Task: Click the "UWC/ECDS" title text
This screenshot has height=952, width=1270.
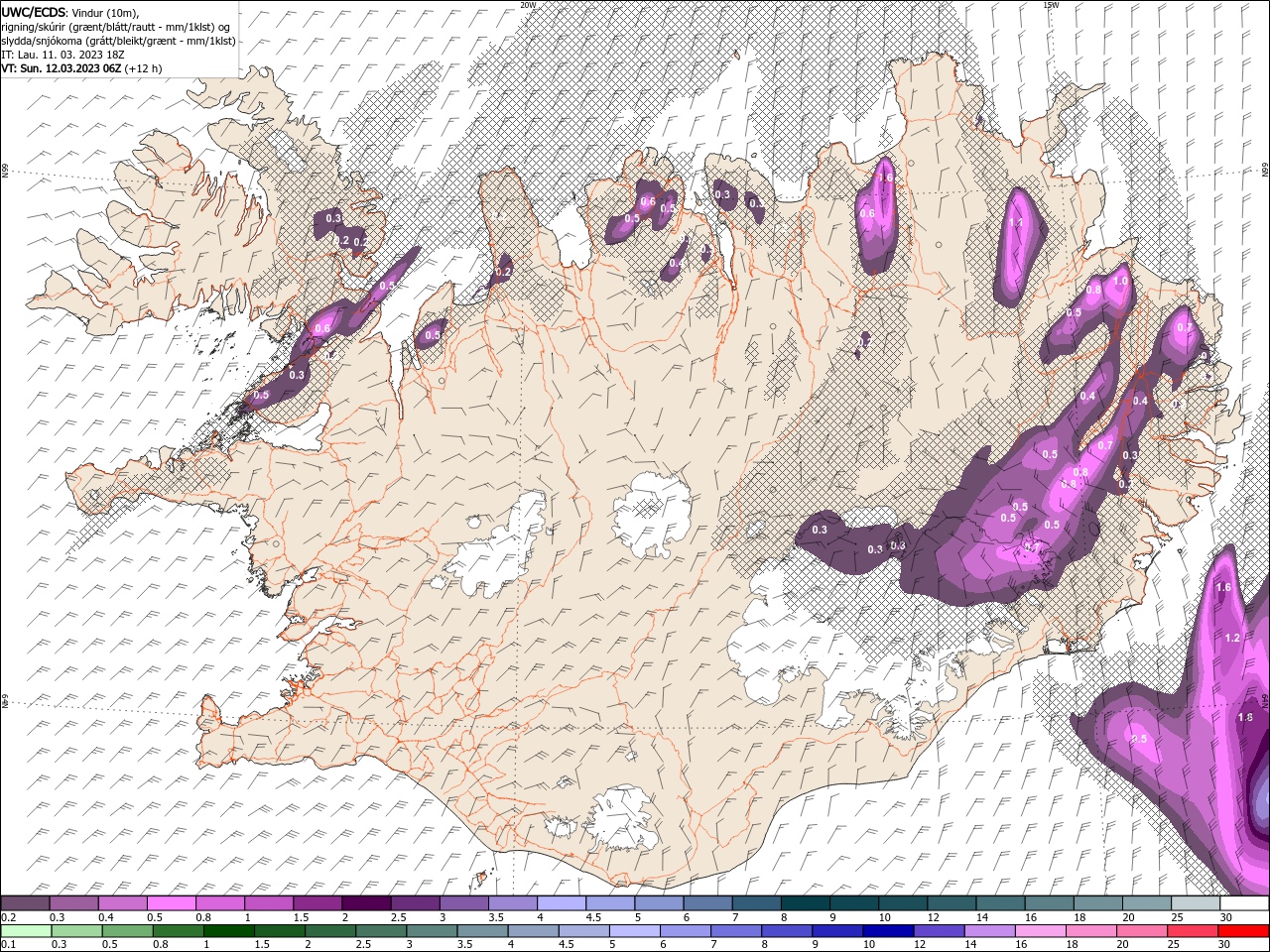Action: point(34,12)
